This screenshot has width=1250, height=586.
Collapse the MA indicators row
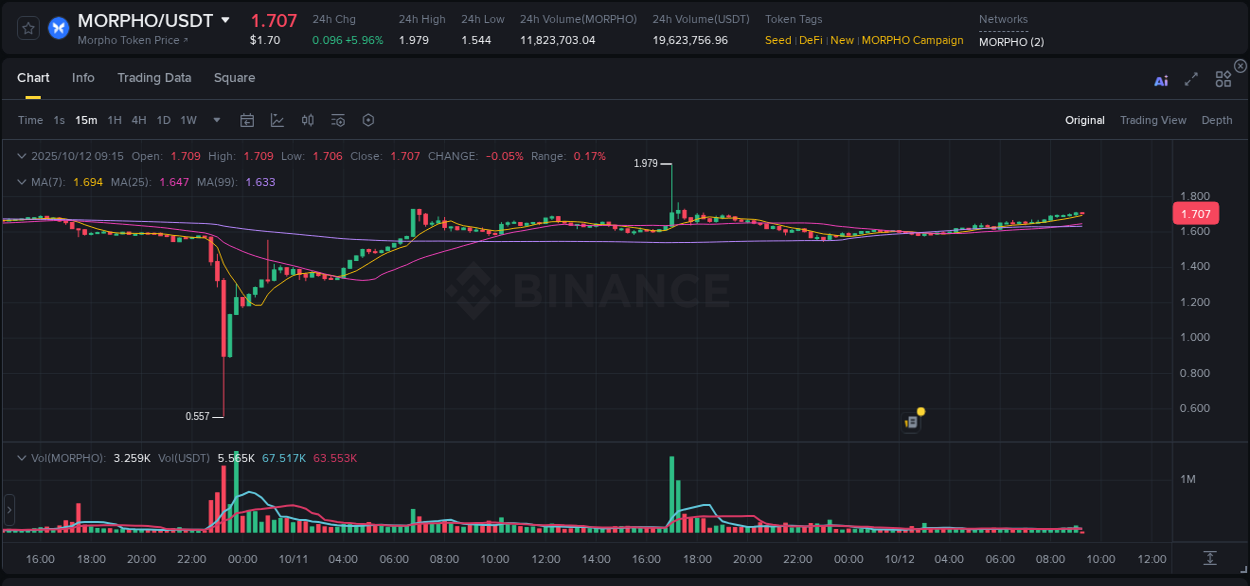point(21,182)
